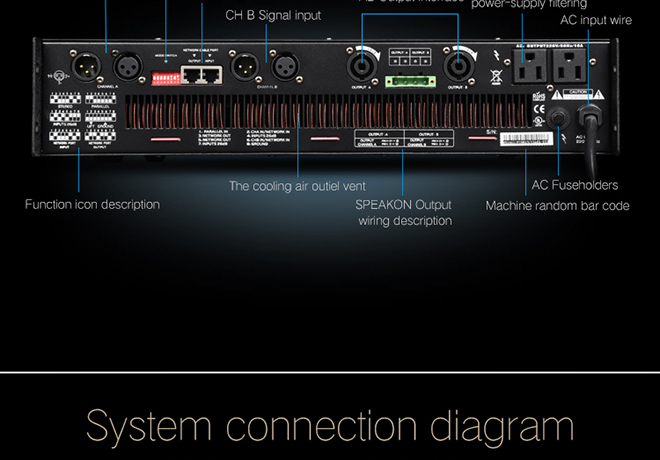Screen dimensions: 660x460
Task: Click the UL listing mark
Action: click(x=539, y=120)
